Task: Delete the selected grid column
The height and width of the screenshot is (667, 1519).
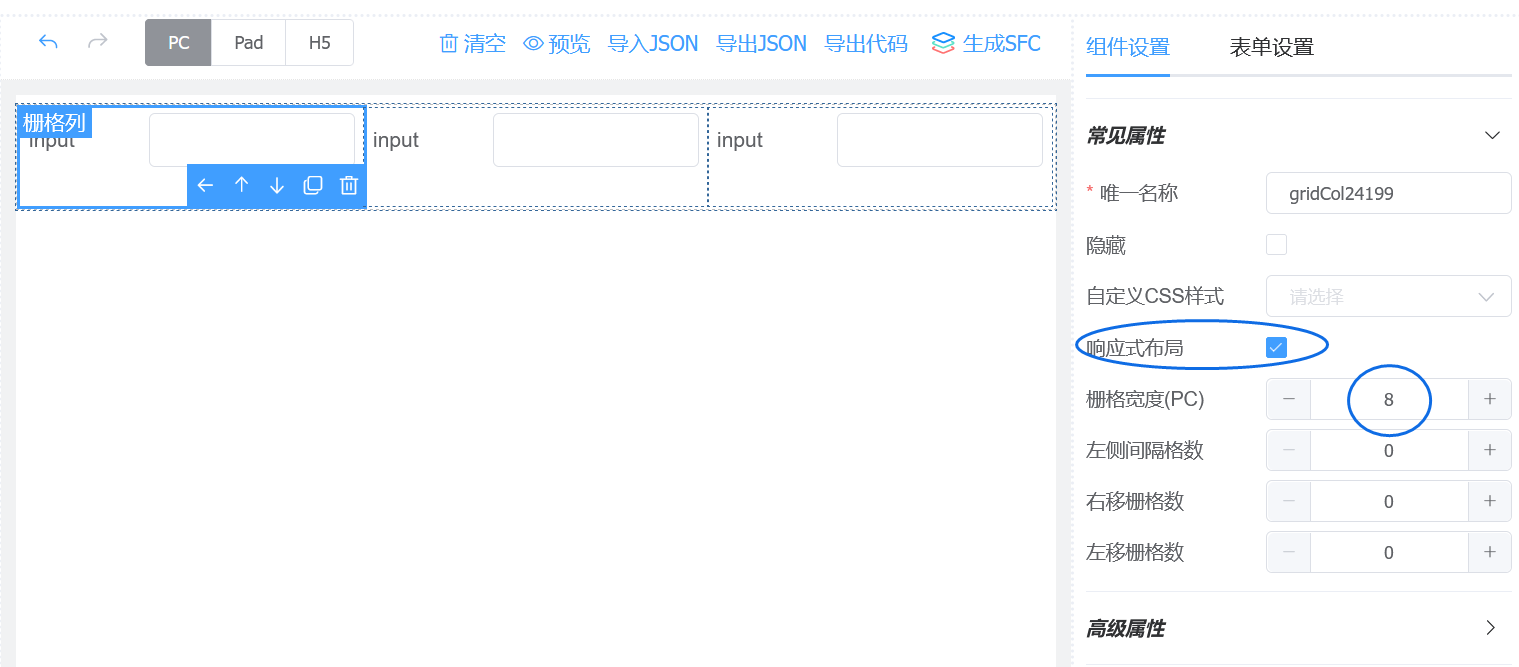Action: point(349,185)
